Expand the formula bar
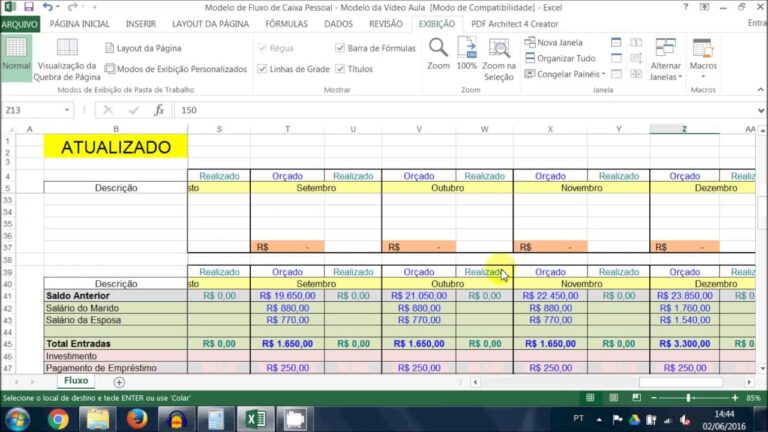This screenshot has width=768, height=432. coord(760,110)
